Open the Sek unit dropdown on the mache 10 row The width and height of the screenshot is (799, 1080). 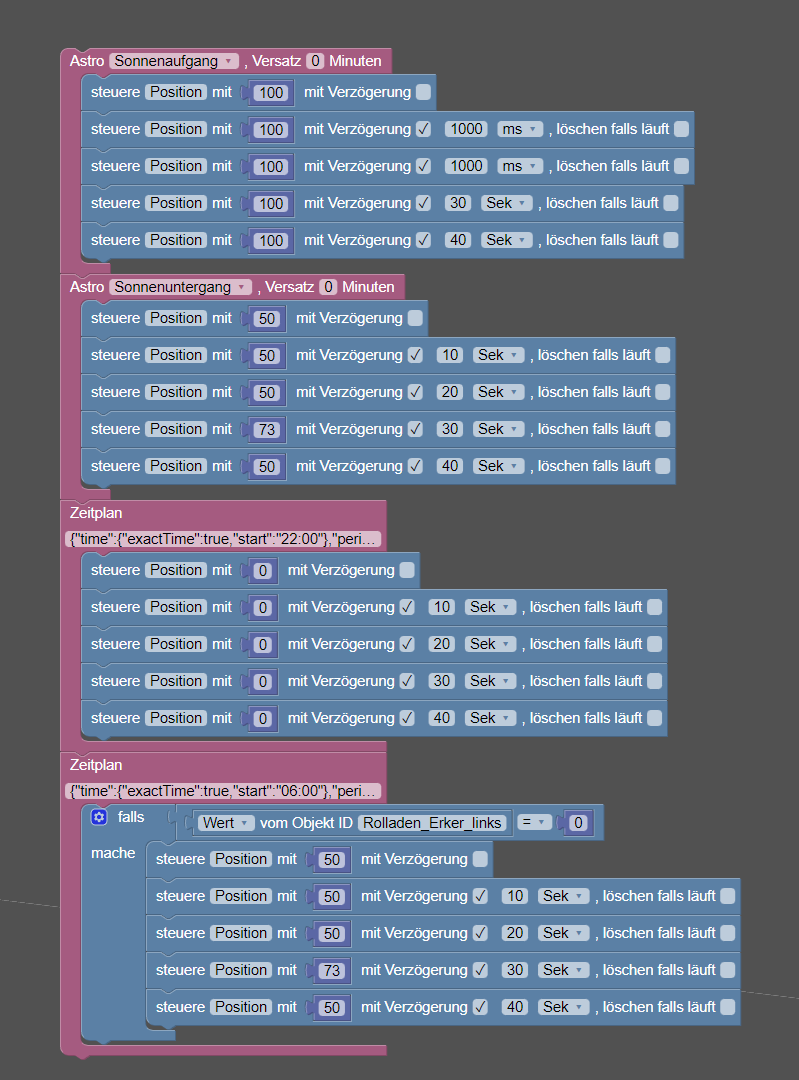[563, 896]
